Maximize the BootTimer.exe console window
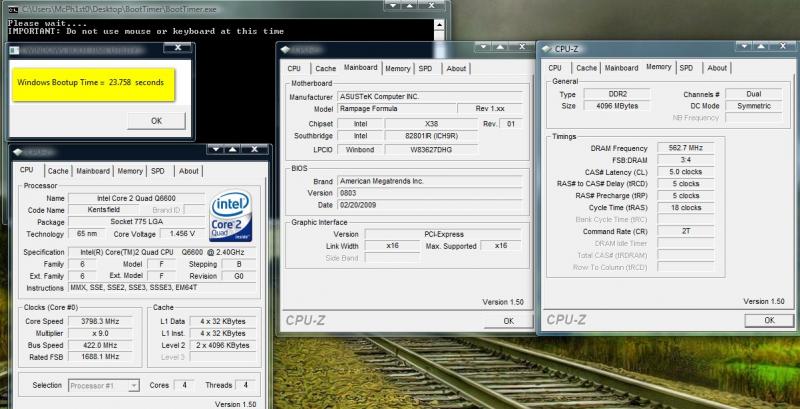This screenshot has height=409, width=800. [409, 5]
